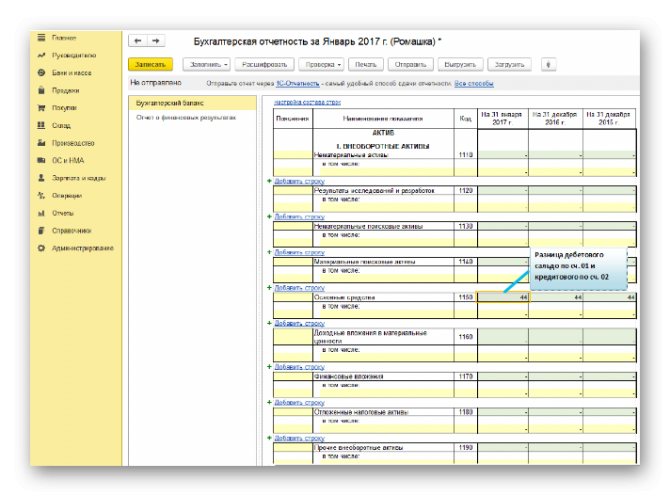Viewport: 670px width, 496px height.
Task: Click the На 31 января 2017 г. header
Action: tap(502, 118)
